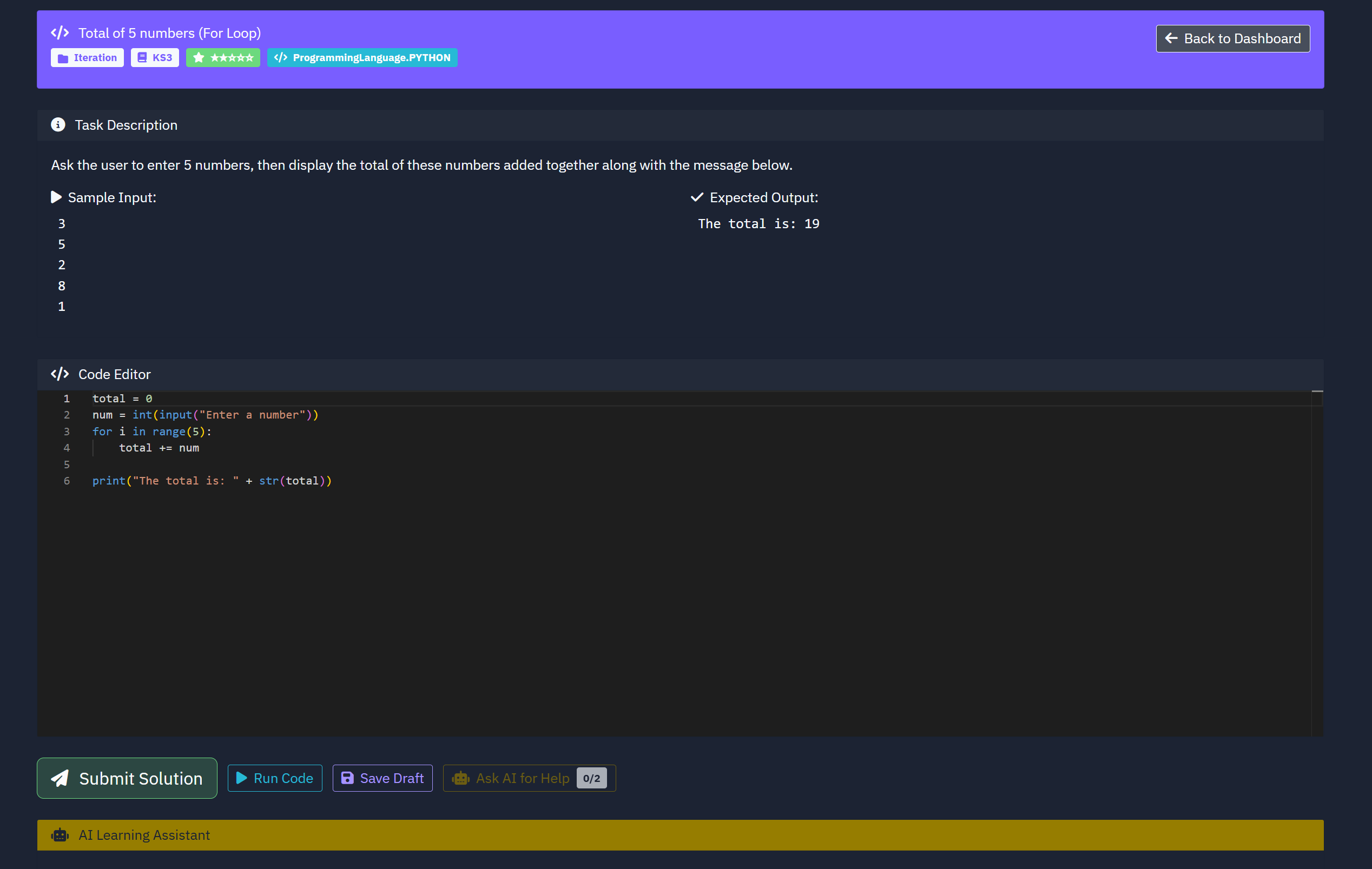Click code line 2 with int(input(...))
This screenshot has height=869, width=1372.
pyautogui.click(x=206, y=415)
